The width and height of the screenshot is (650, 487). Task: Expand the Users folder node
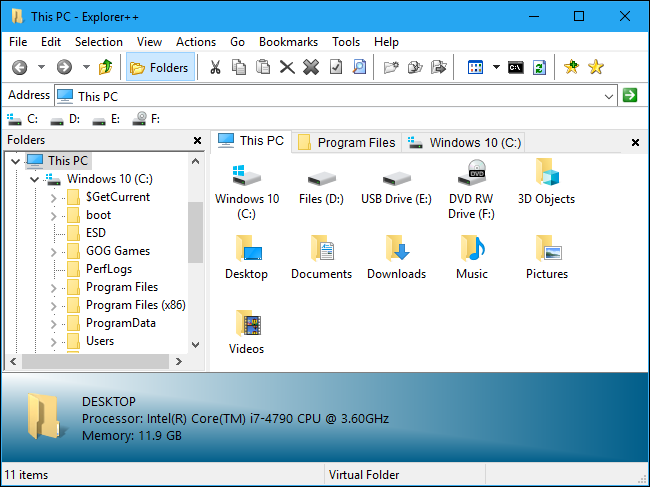pyautogui.click(x=53, y=342)
